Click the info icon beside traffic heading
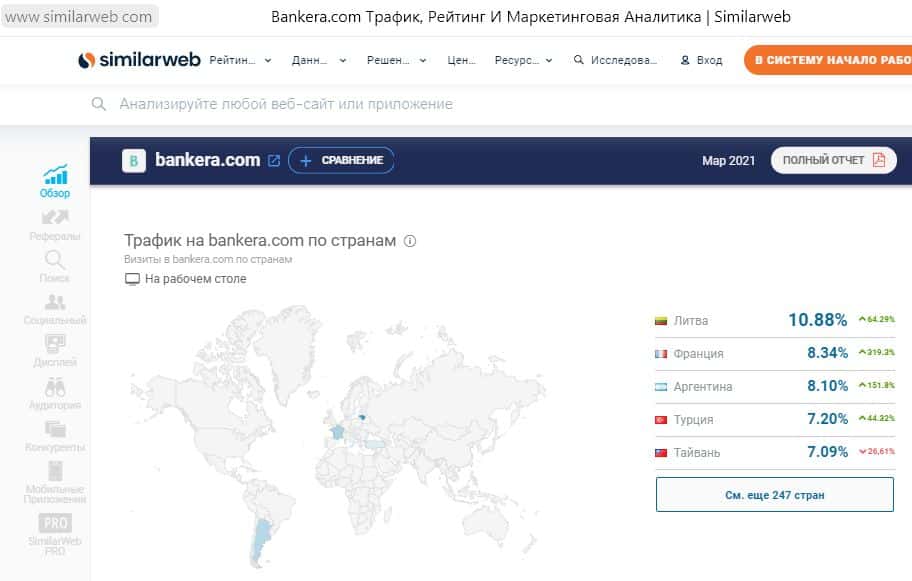912x581 pixels. pyautogui.click(x=410, y=241)
